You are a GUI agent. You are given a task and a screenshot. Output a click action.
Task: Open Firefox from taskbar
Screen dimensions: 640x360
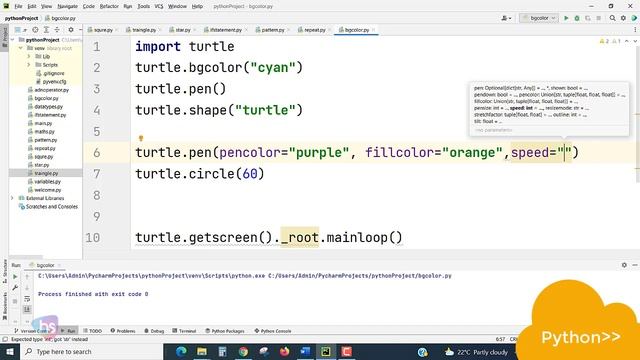click(284, 351)
